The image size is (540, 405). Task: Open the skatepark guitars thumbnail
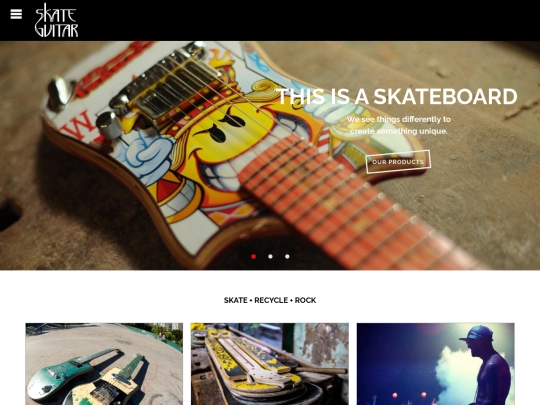[104, 364]
